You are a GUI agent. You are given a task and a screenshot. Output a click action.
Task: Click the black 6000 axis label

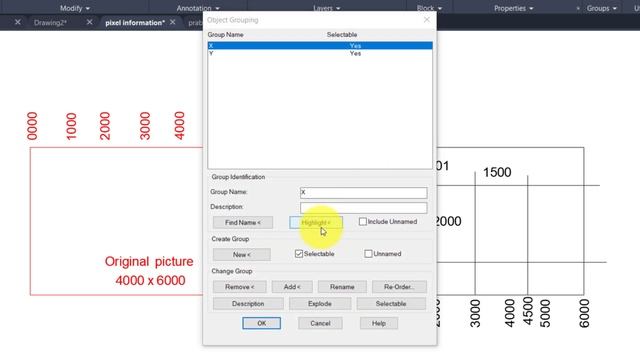tap(584, 313)
